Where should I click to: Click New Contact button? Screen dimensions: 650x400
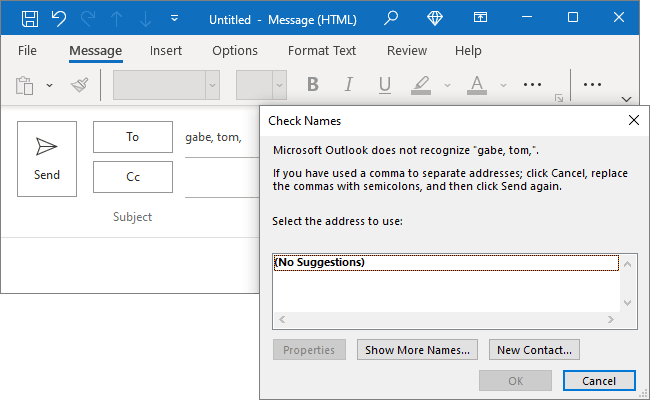click(534, 350)
